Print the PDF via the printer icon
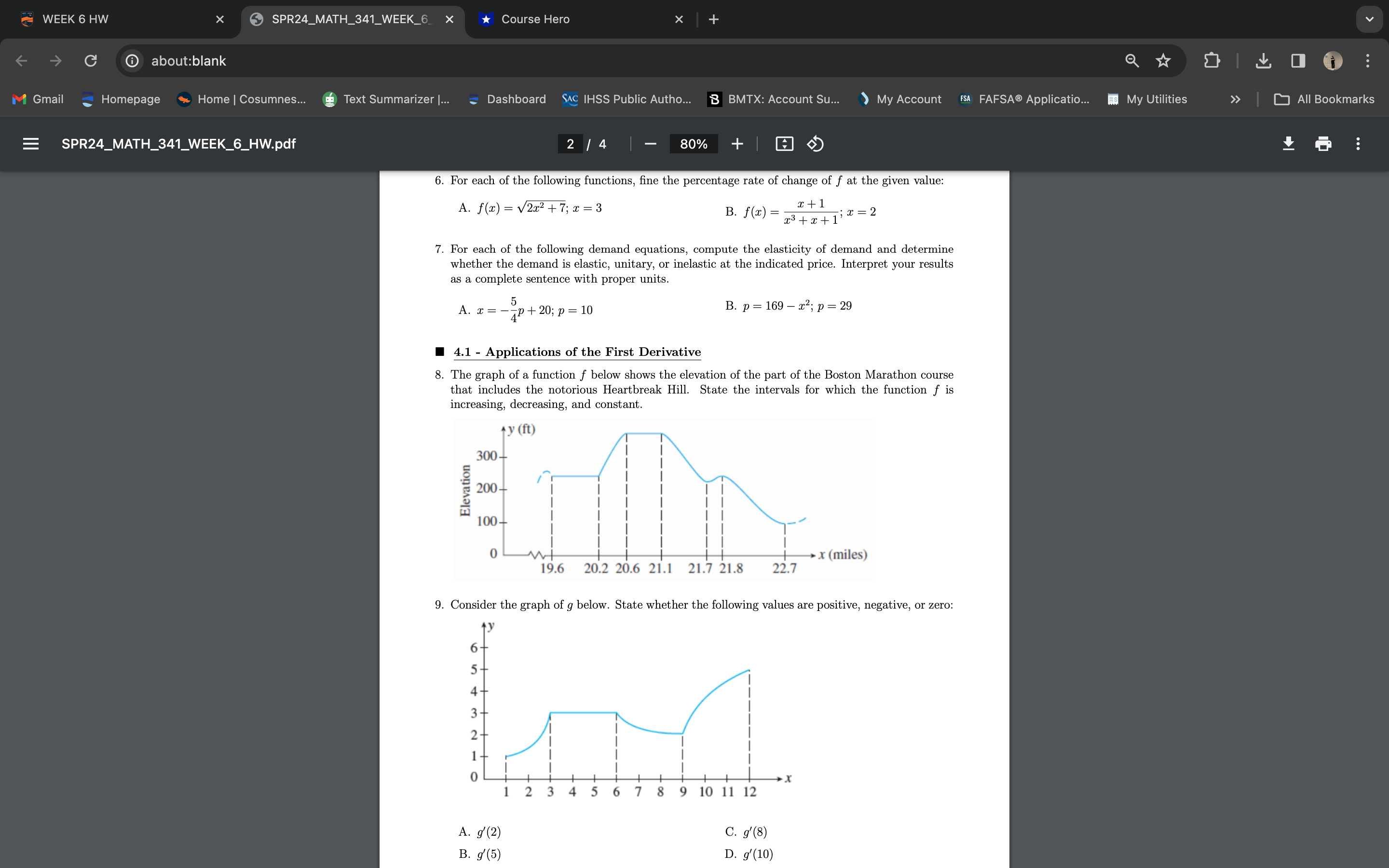The height and width of the screenshot is (868, 1389). (x=1323, y=144)
